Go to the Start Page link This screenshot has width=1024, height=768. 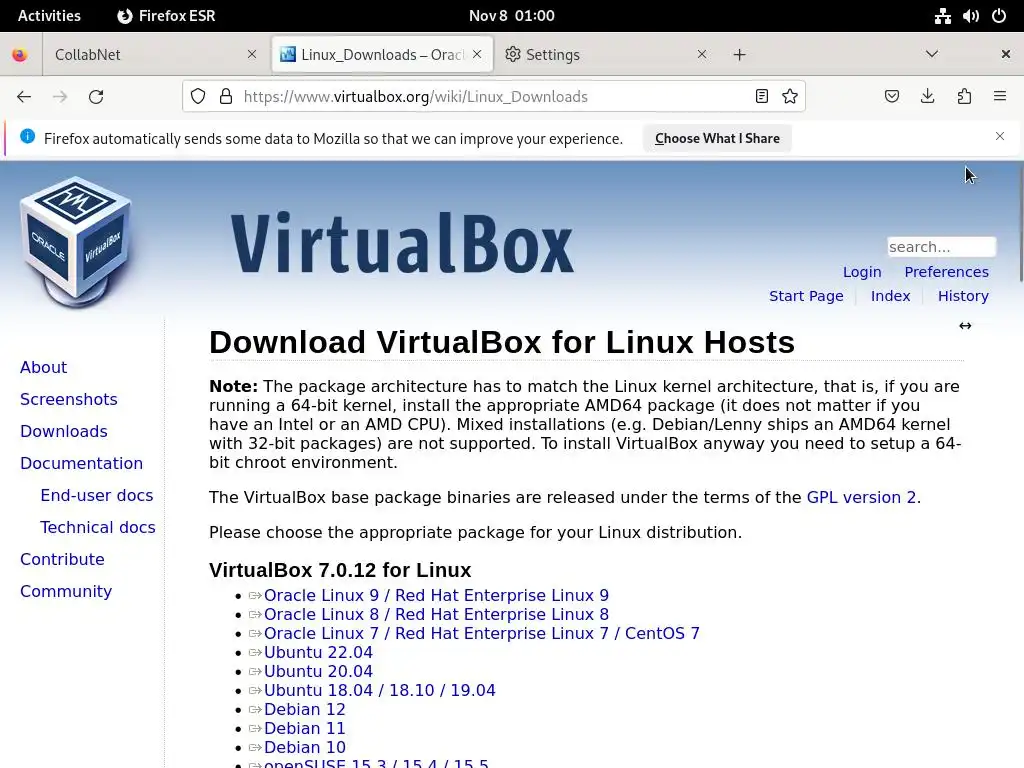tap(806, 296)
